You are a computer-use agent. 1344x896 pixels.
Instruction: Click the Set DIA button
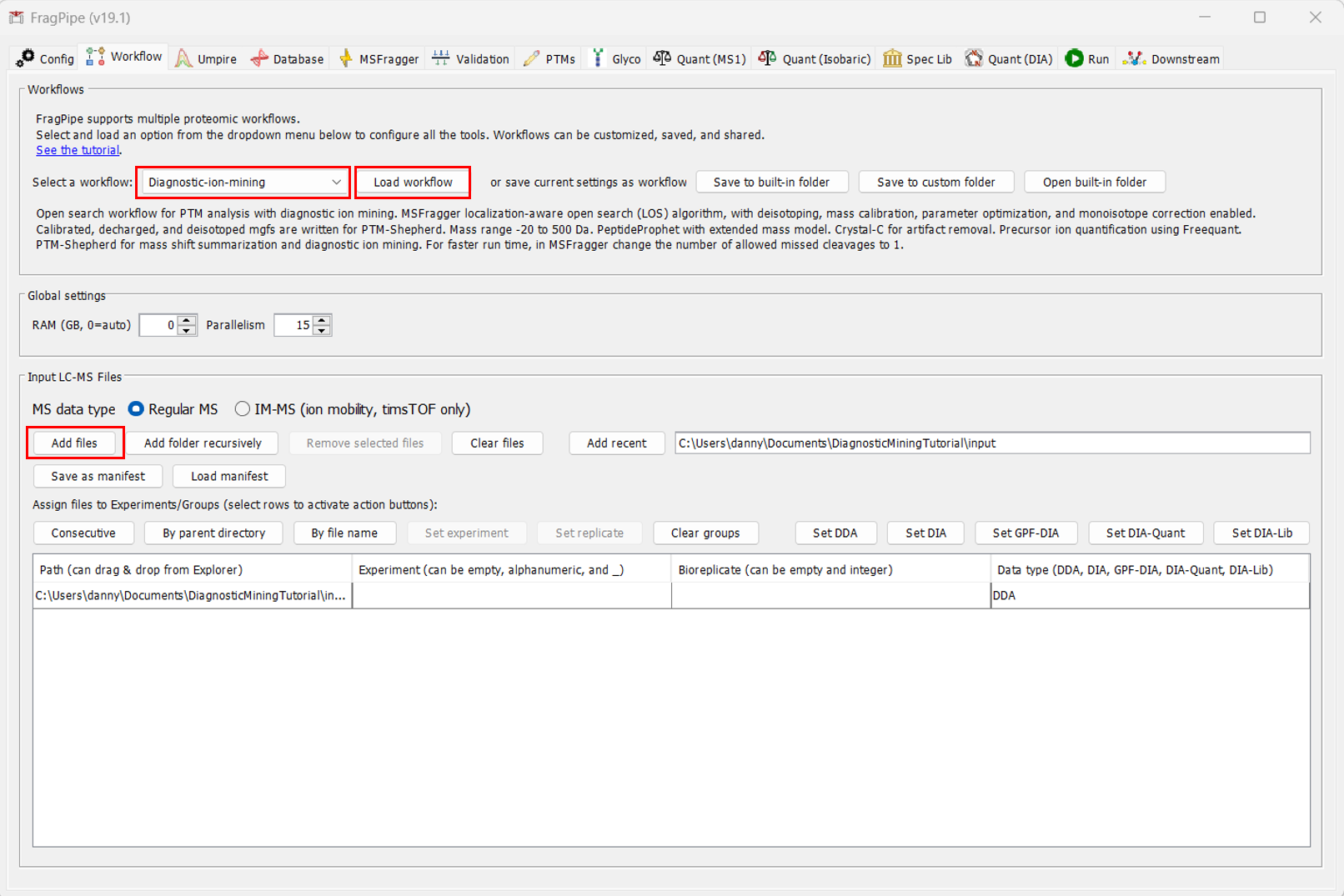click(x=925, y=533)
